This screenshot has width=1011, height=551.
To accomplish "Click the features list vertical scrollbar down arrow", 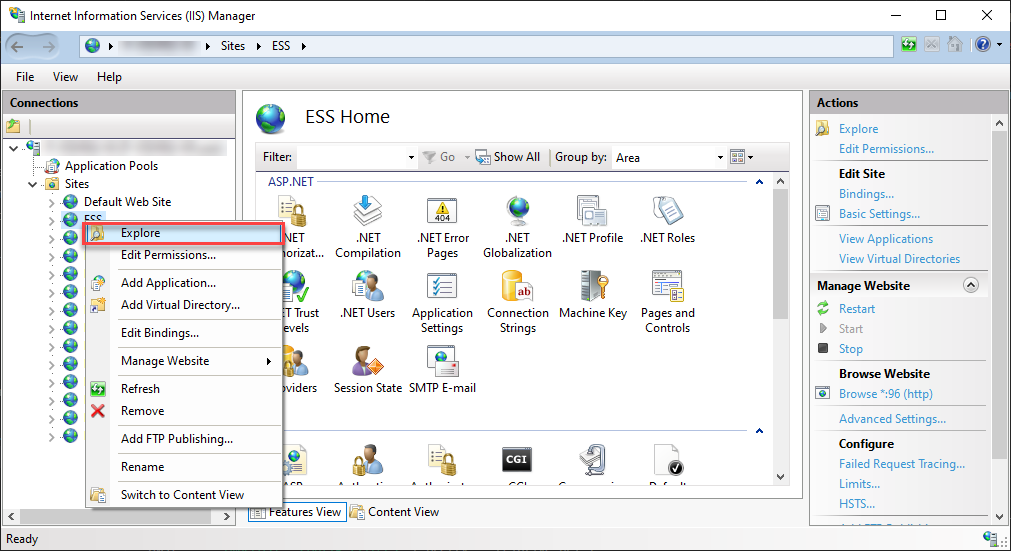I will tap(780, 477).
